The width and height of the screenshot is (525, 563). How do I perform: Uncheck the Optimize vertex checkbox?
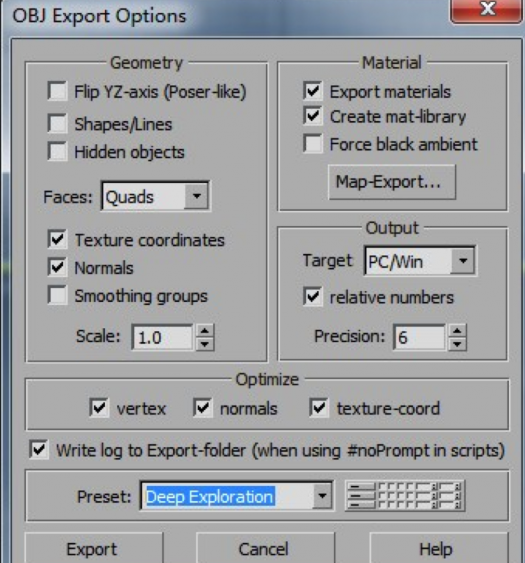99,408
